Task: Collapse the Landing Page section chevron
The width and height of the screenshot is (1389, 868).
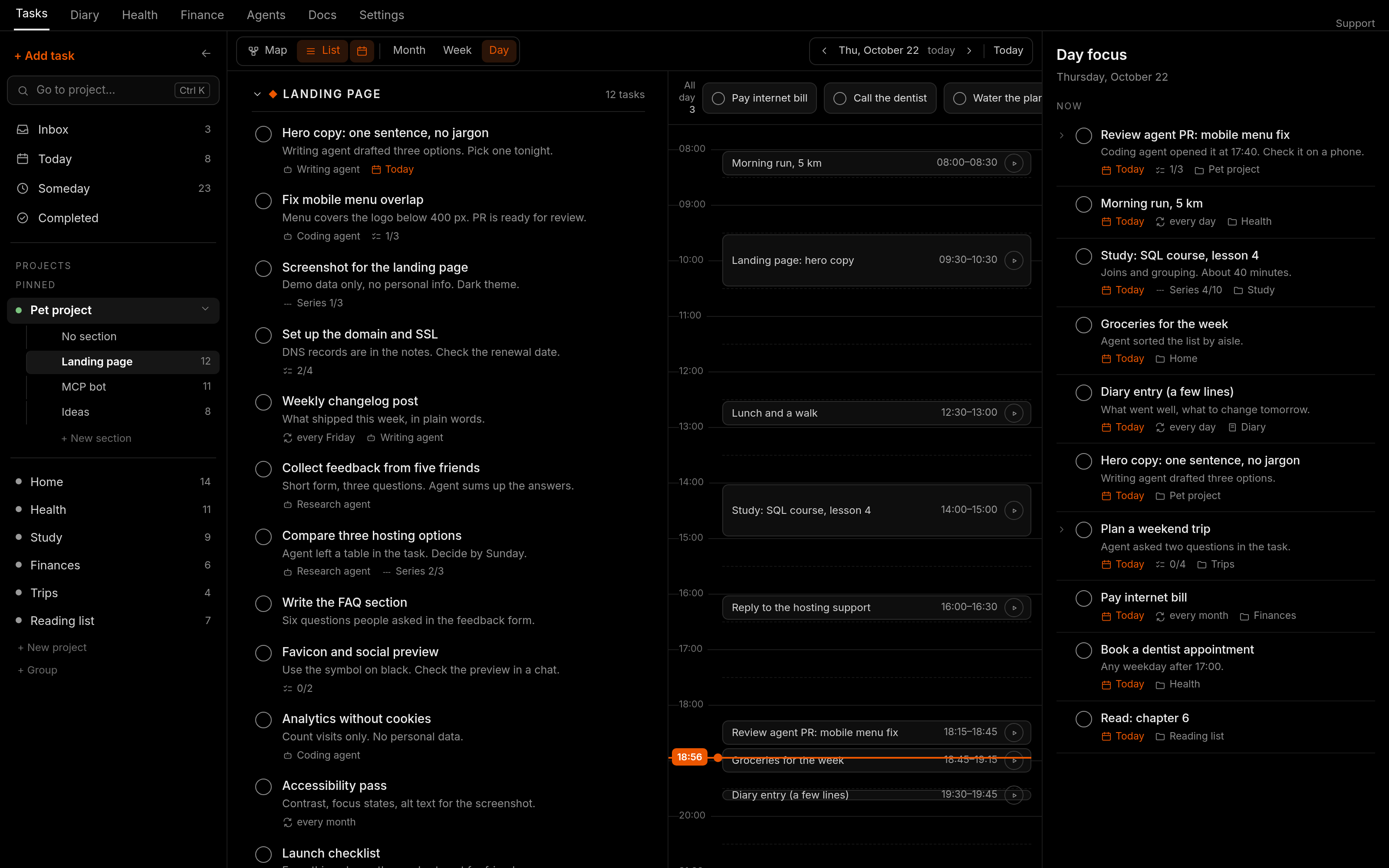Action: tap(257, 94)
